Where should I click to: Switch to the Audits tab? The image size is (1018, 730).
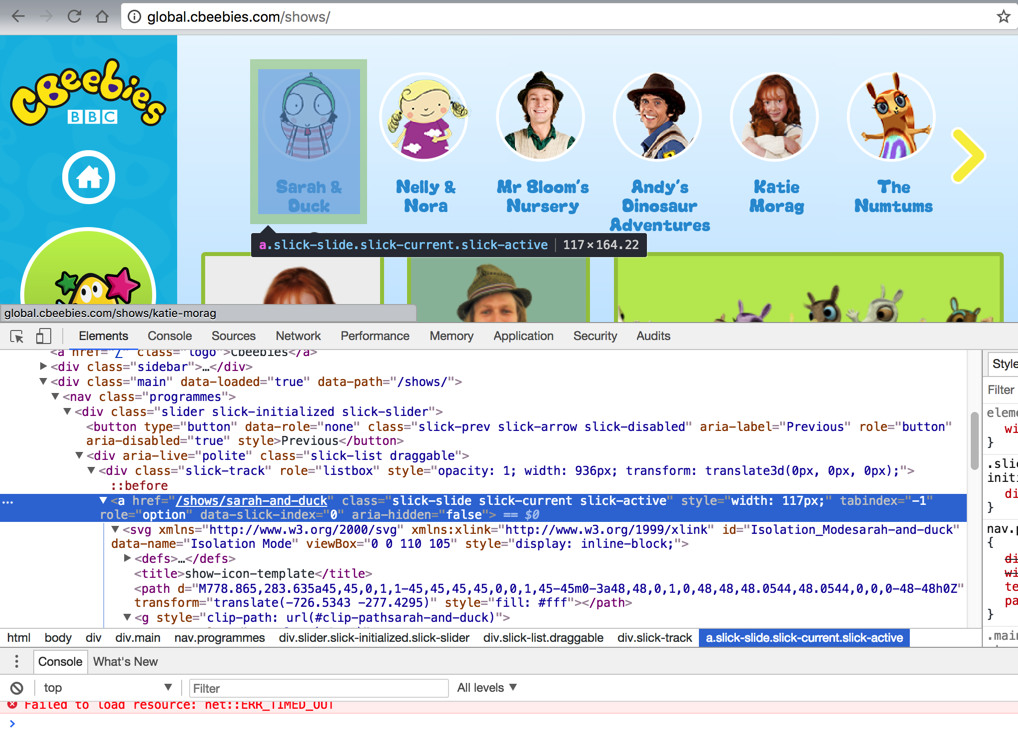[652, 336]
